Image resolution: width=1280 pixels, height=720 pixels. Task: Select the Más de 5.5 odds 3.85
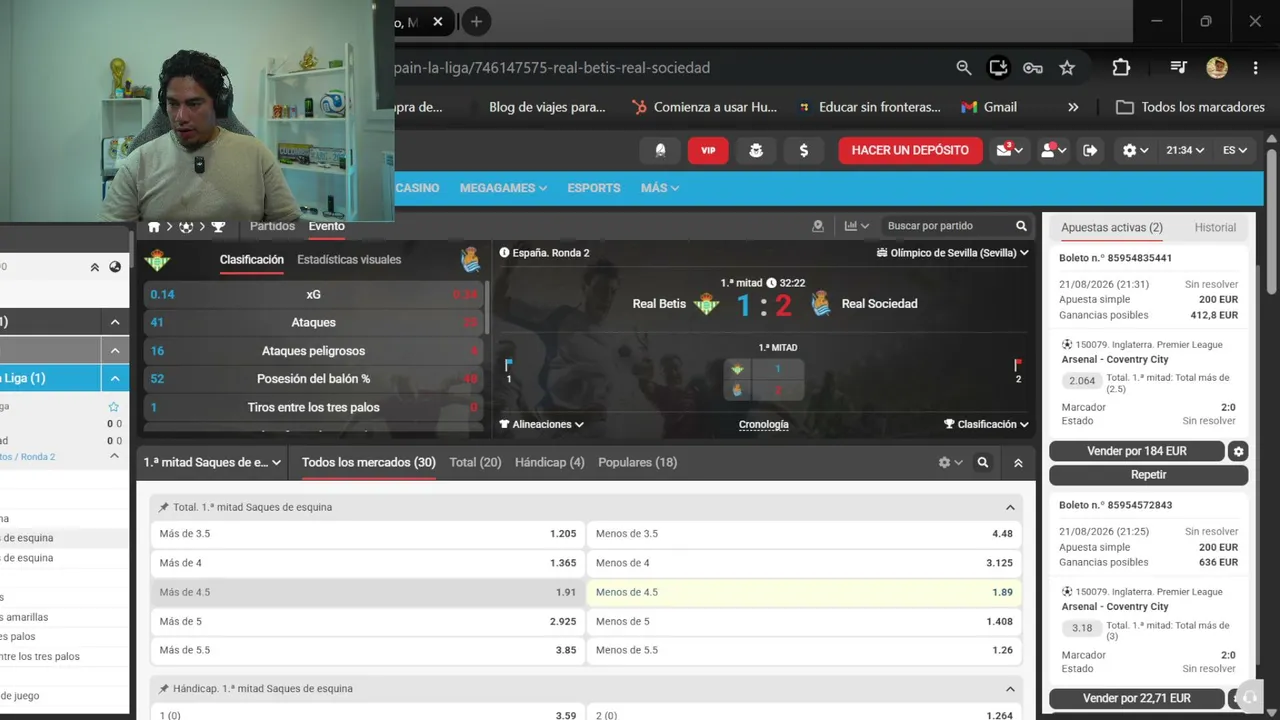(x=368, y=650)
